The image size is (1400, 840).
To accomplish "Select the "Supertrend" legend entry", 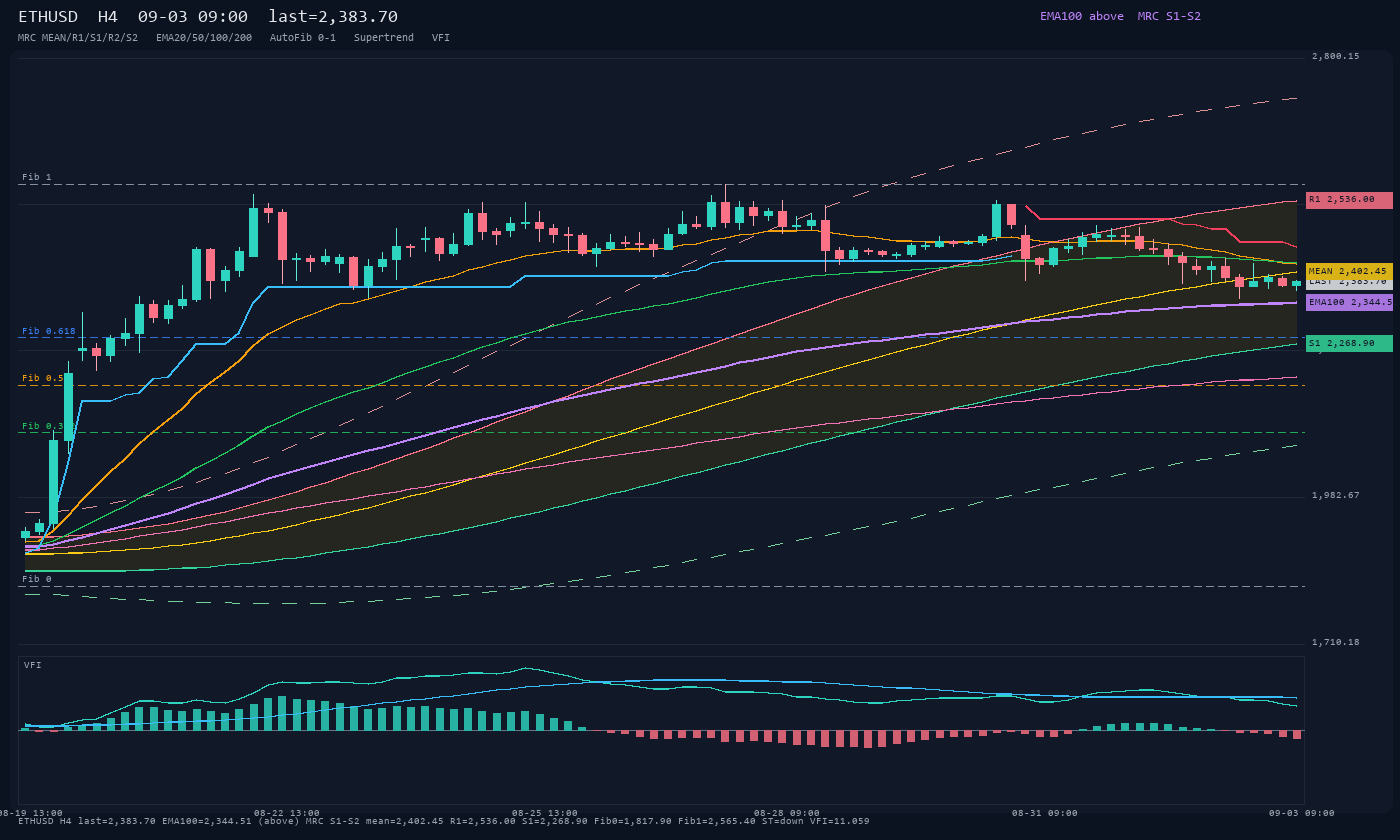I will pos(384,38).
